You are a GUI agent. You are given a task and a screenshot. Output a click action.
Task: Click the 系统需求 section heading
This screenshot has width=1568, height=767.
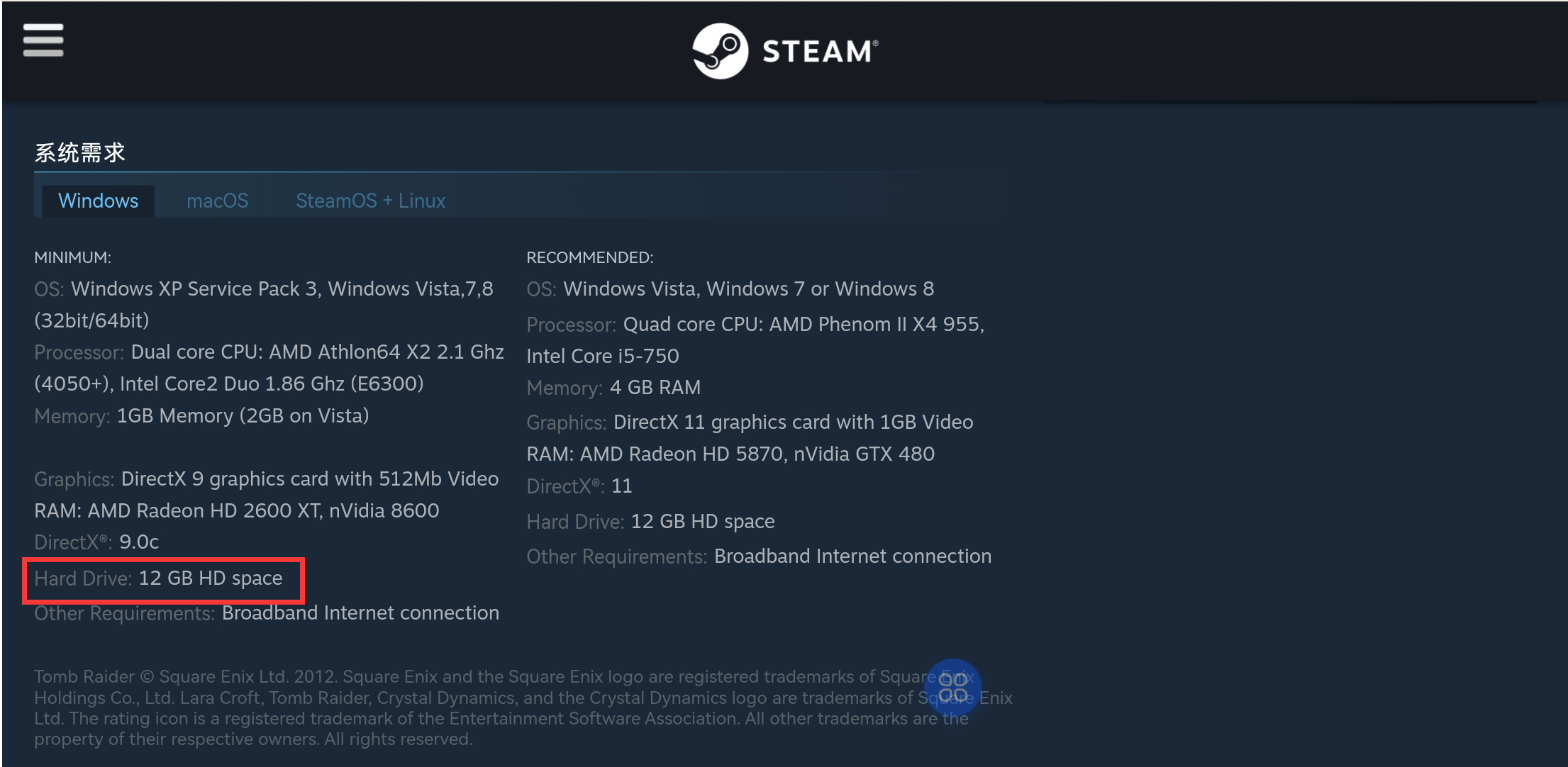[x=80, y=152]
